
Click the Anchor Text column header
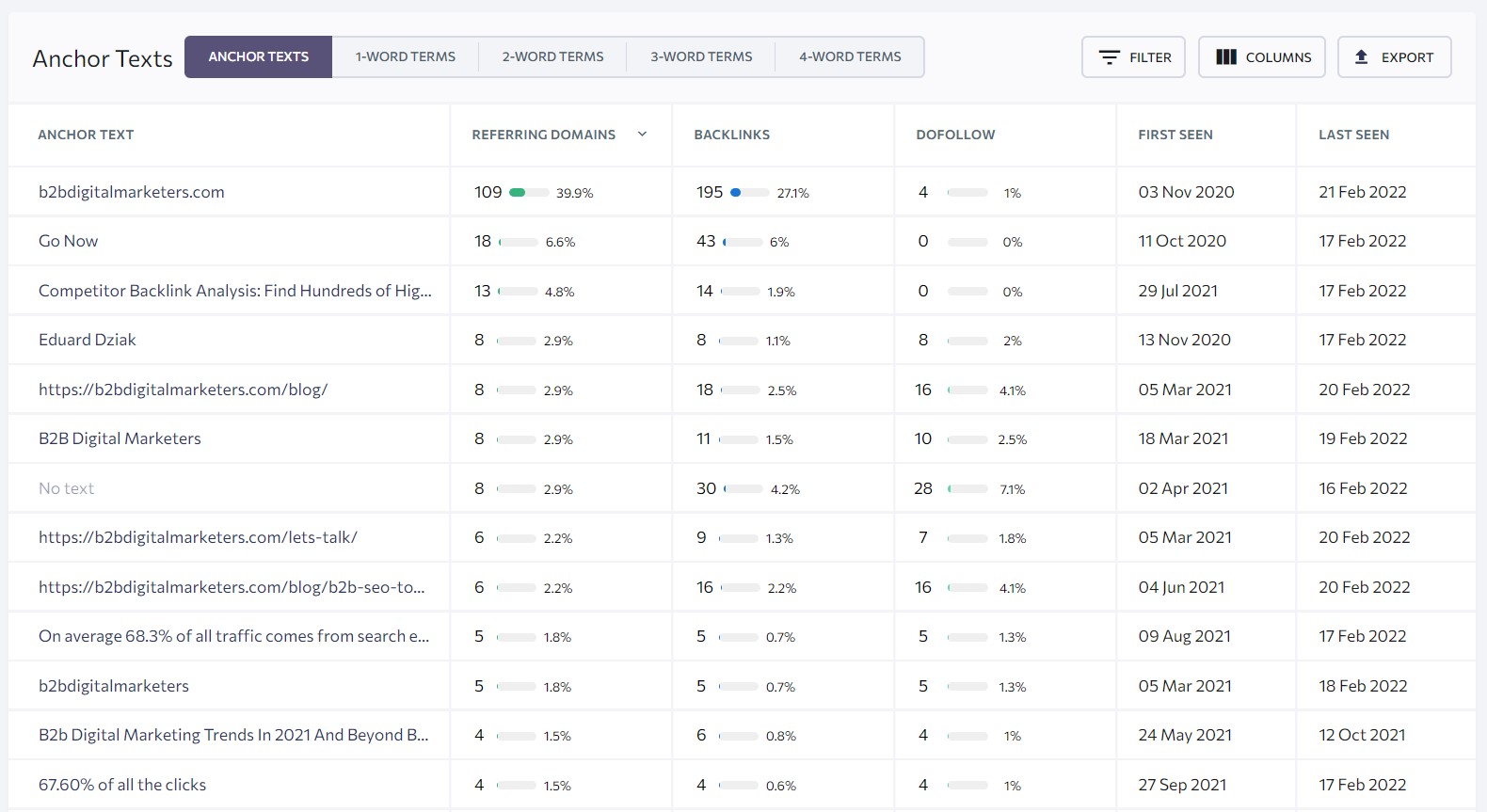86,135
